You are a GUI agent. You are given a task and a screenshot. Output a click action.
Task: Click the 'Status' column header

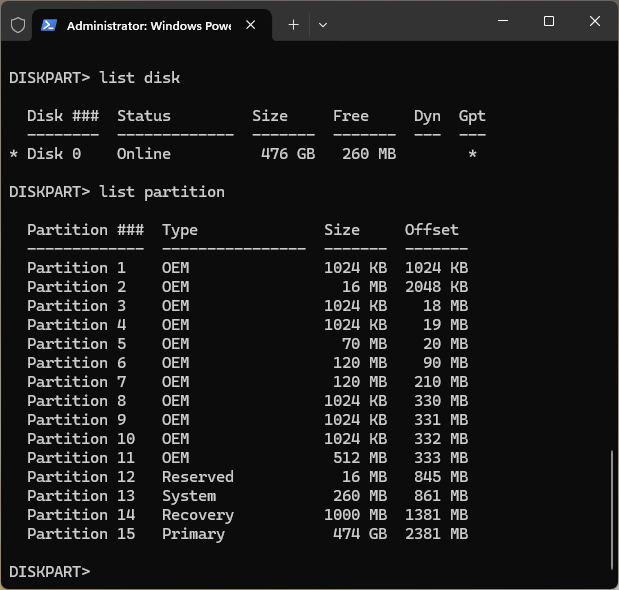click(144, 116)
